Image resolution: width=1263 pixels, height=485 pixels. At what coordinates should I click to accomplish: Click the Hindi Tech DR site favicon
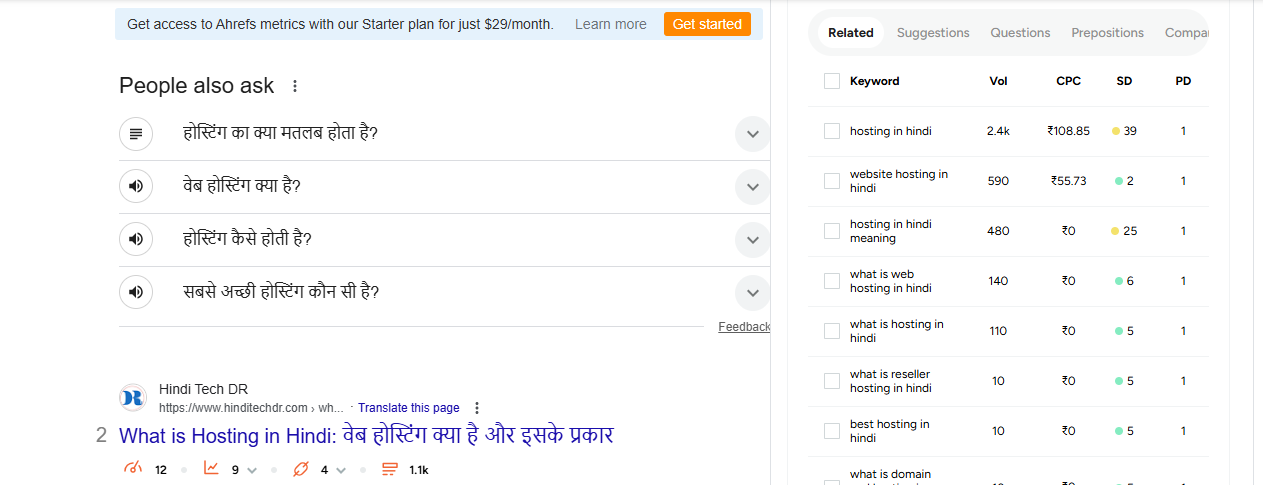click(x=133, y=398)
